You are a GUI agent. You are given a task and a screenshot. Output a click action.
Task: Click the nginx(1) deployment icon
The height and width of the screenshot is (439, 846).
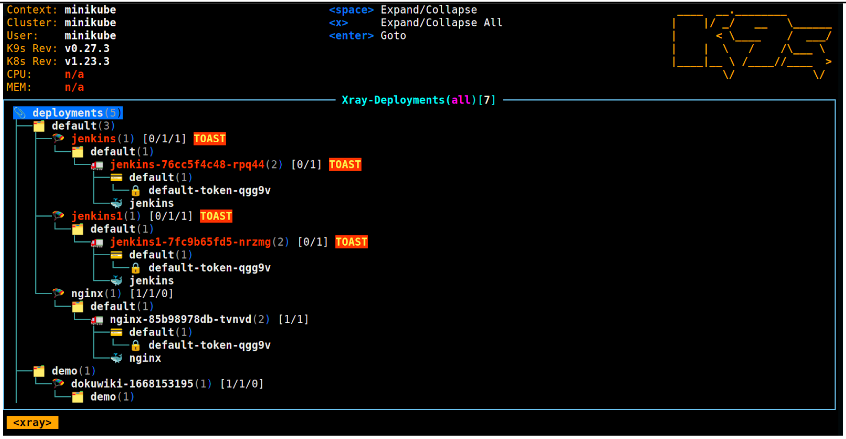tap(58, 293)
